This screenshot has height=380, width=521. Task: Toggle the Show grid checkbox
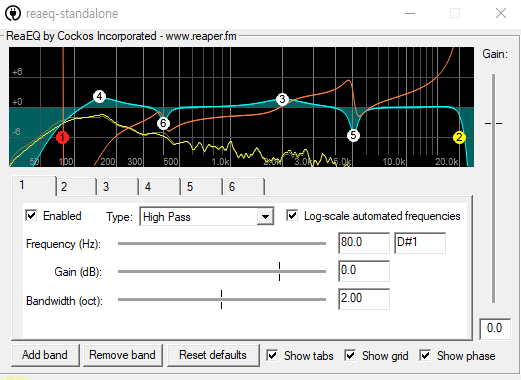[350, 356]
